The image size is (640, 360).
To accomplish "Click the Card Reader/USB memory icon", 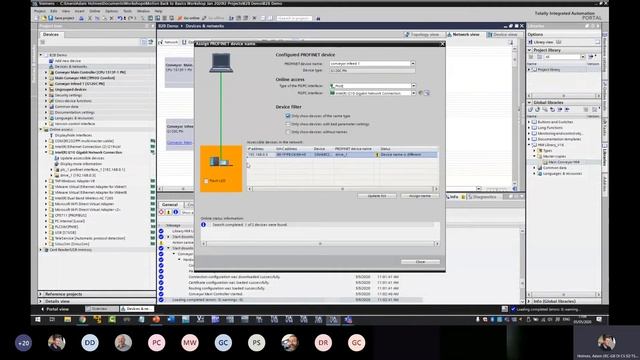I will click(x=46, y=249).
